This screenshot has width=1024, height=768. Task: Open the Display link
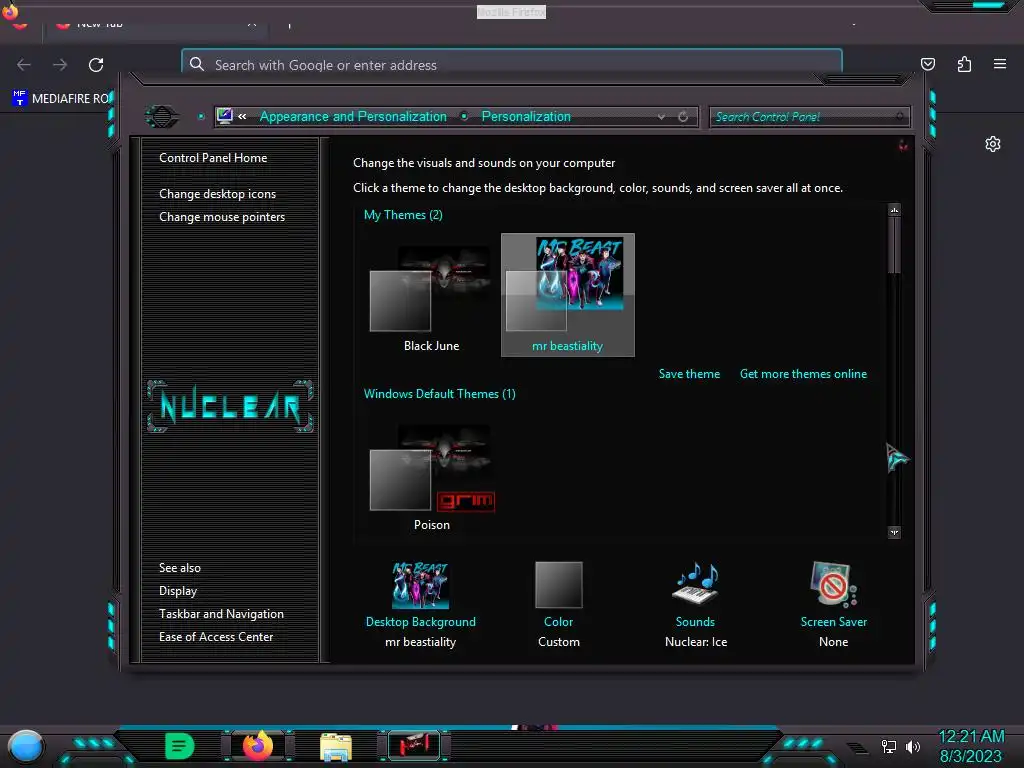178,590
